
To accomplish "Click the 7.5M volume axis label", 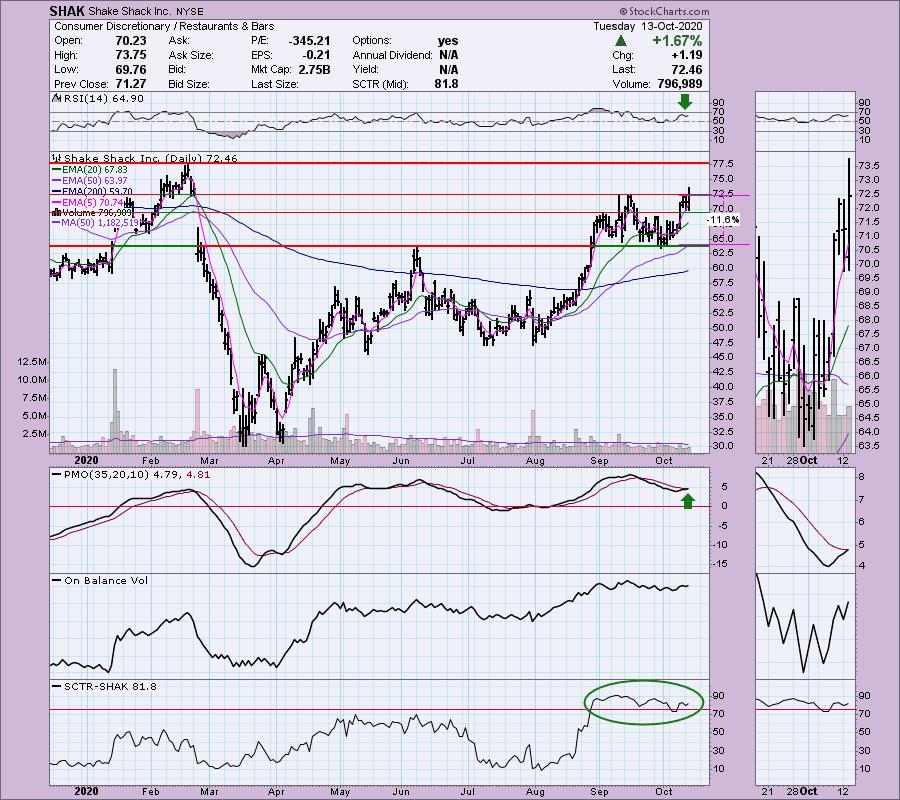I will (36, 398).
